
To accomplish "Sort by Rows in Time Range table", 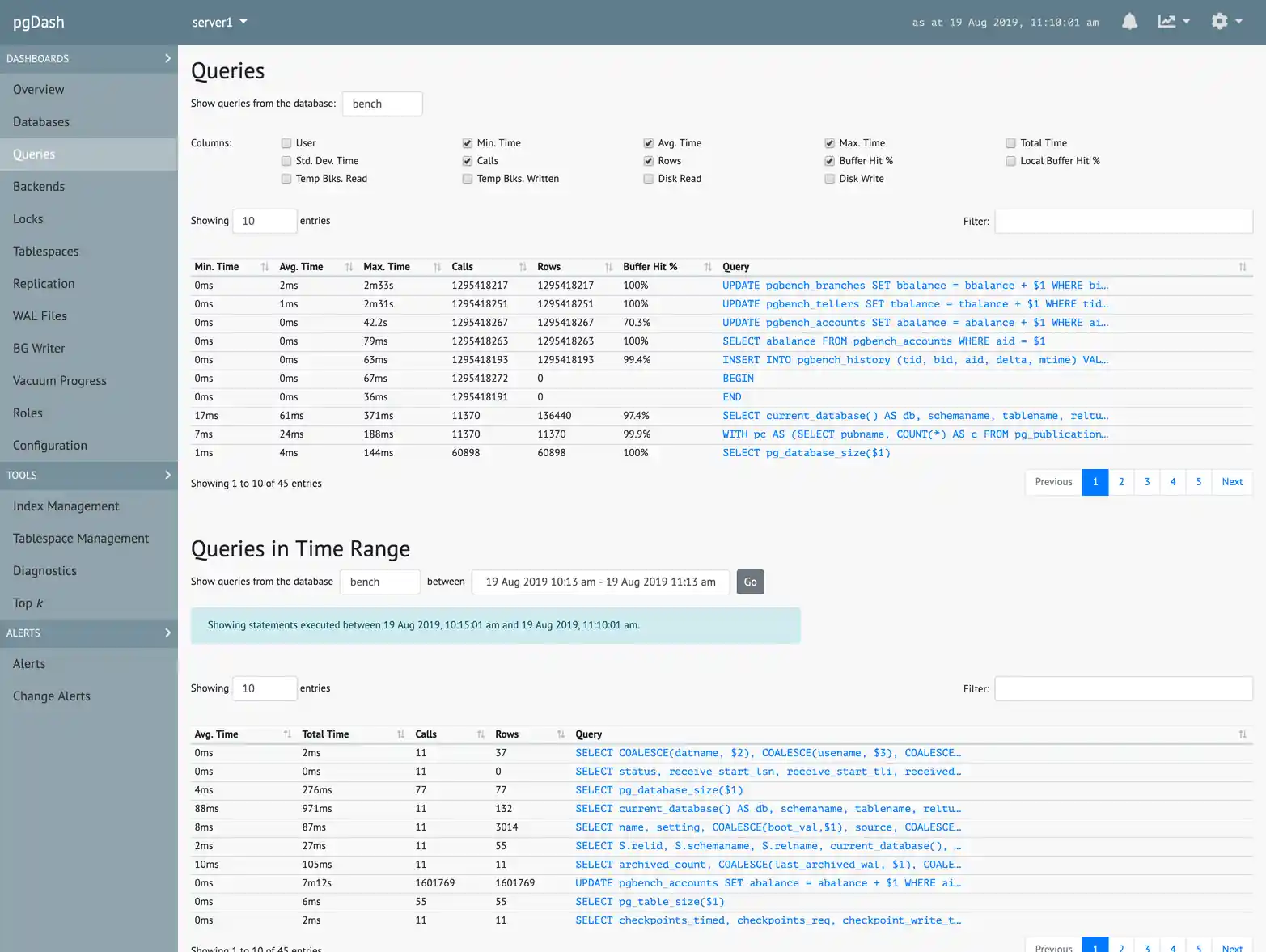I will pyautogui.click(x=561, y=734).
